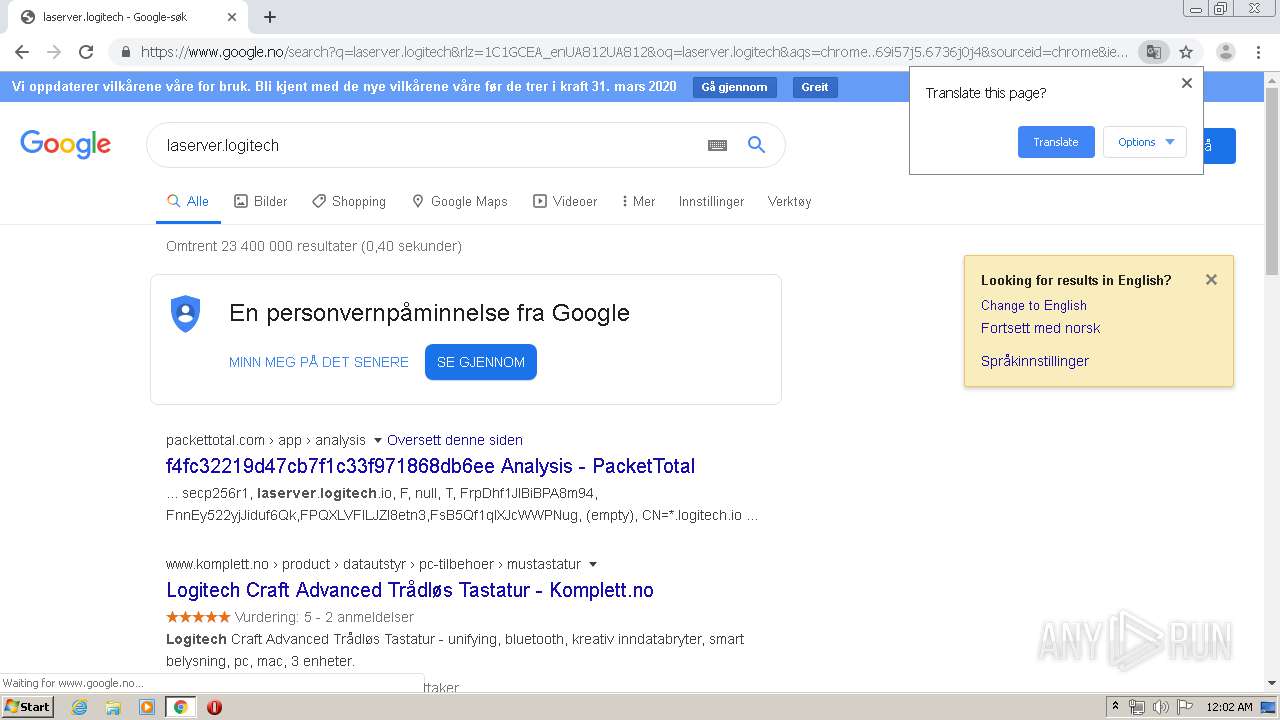1280x720 pixels.
Task: Click the network tray icon
Action: (1137, 707)
